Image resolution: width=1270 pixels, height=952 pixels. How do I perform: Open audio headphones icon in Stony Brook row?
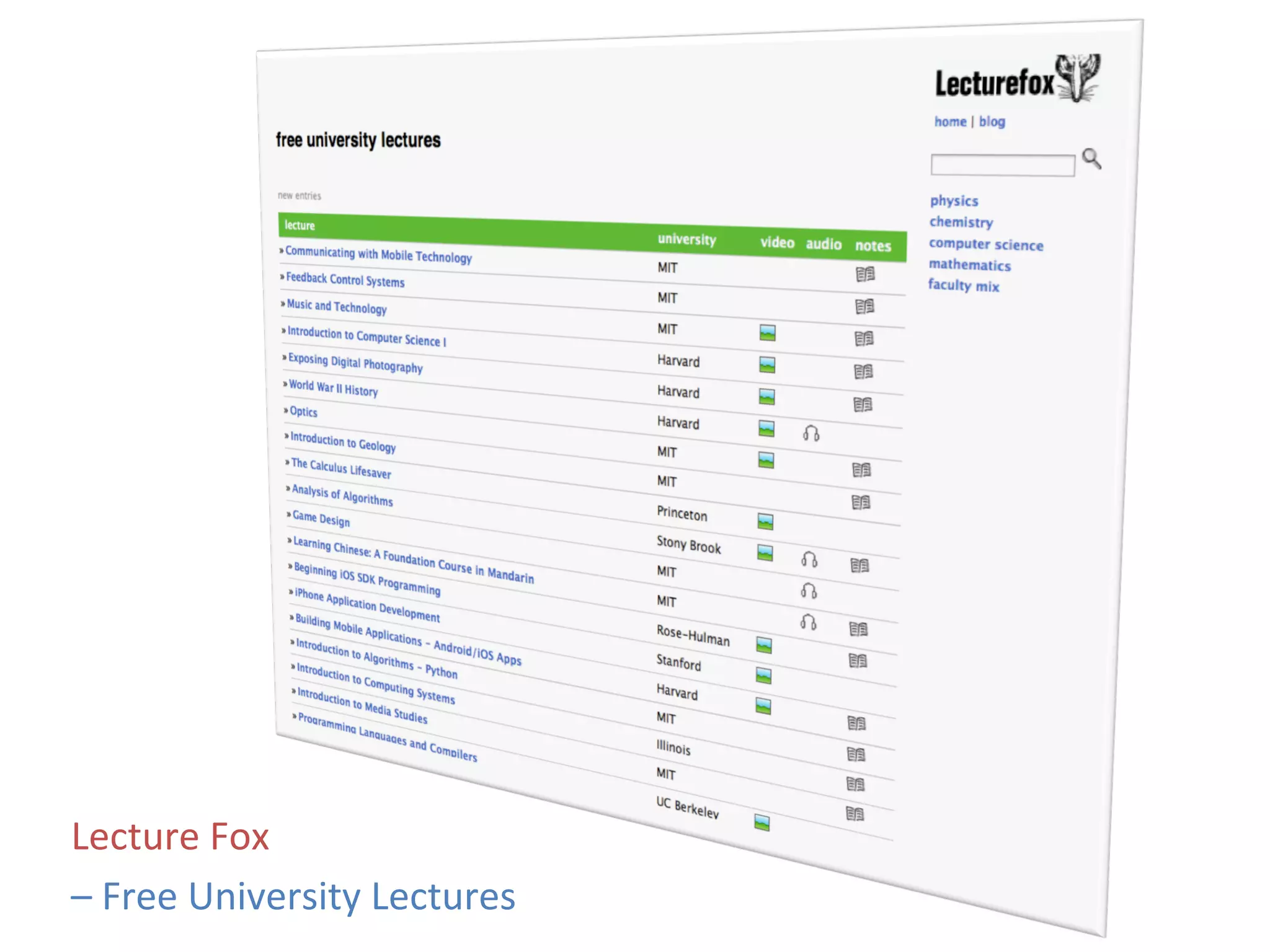809,560
